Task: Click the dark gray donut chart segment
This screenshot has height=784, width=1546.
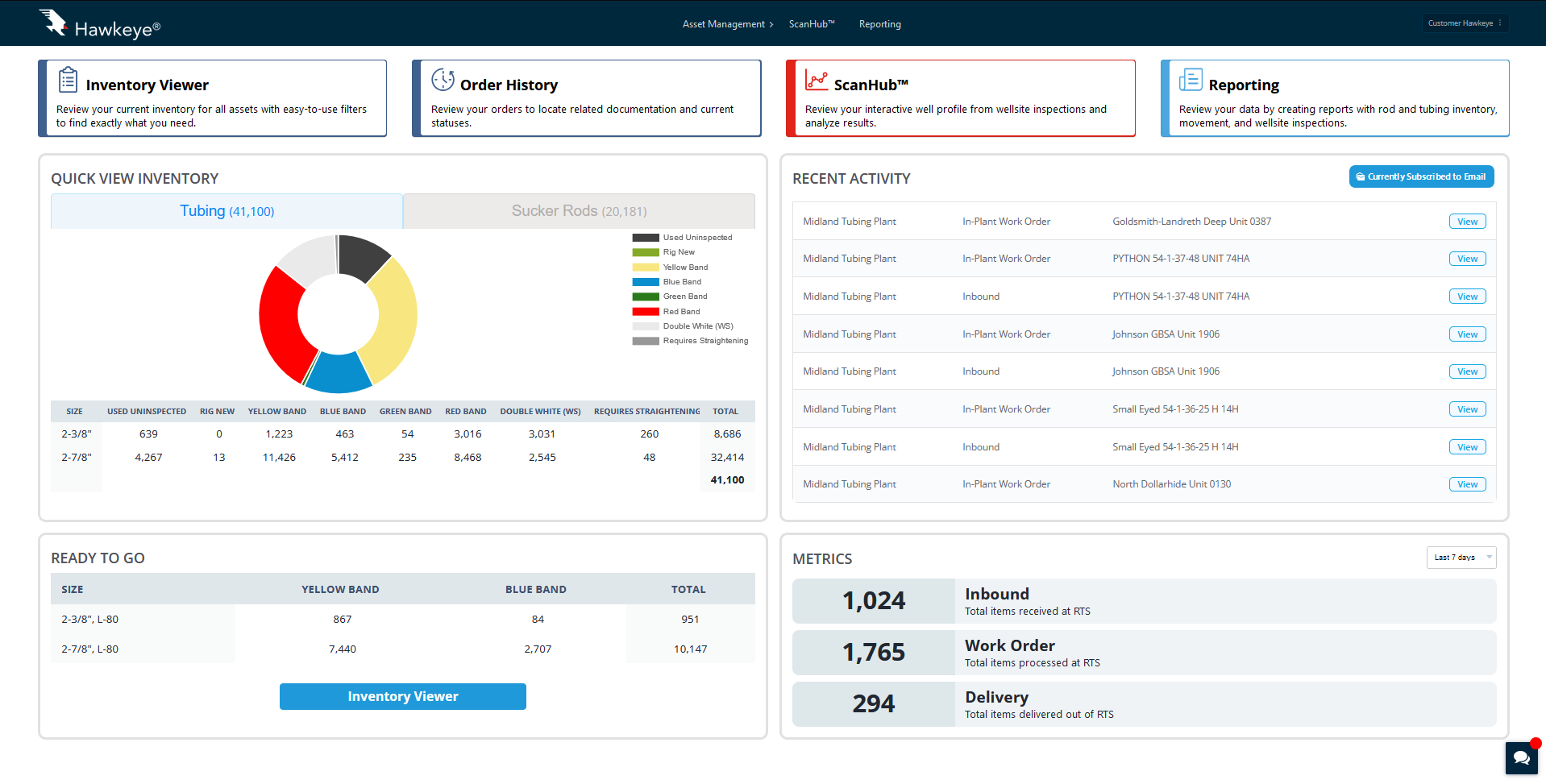Action: pos(362,255)
